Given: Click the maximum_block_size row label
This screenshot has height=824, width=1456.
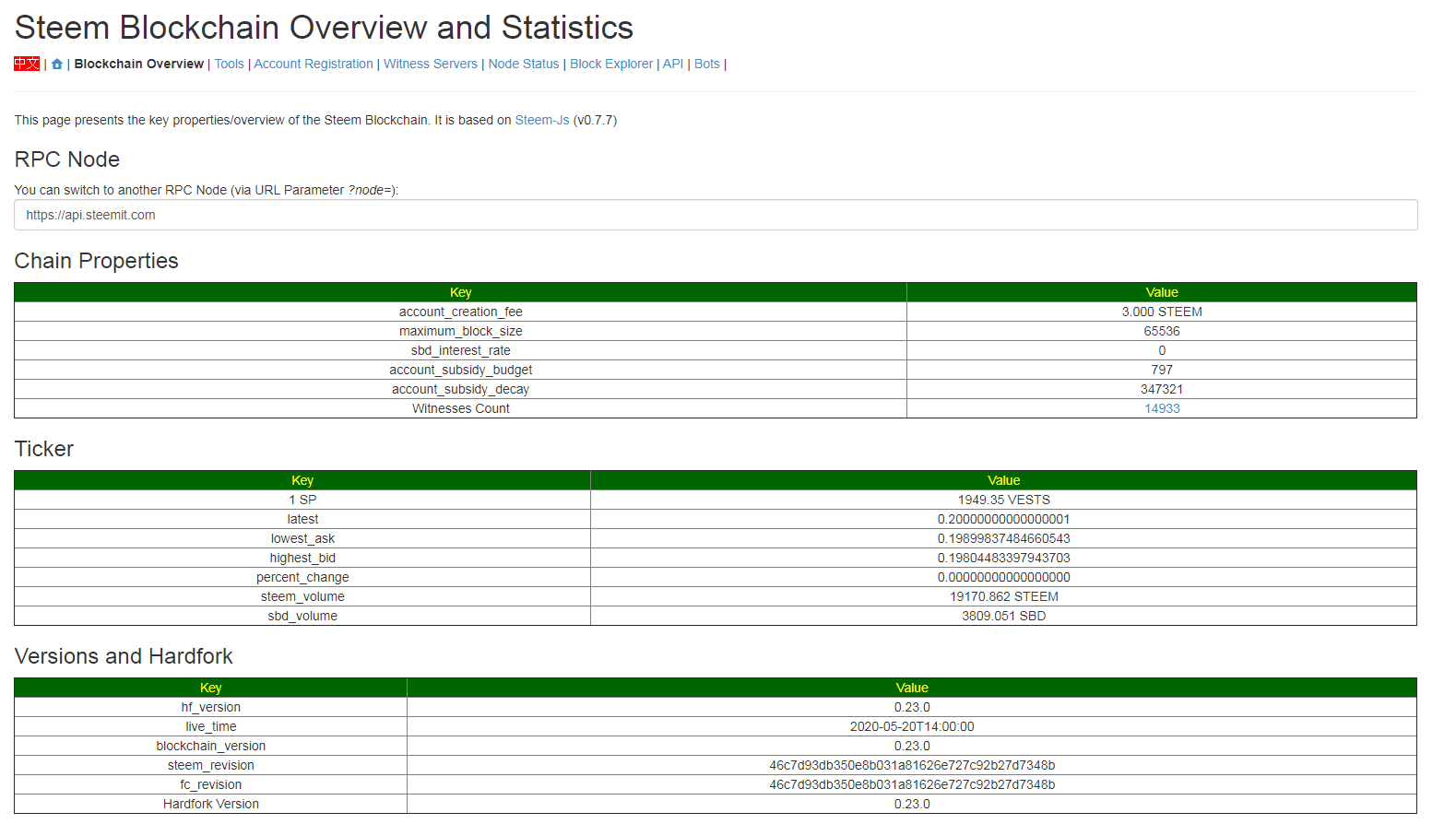Looking at the screenshot, I should 461,331.
